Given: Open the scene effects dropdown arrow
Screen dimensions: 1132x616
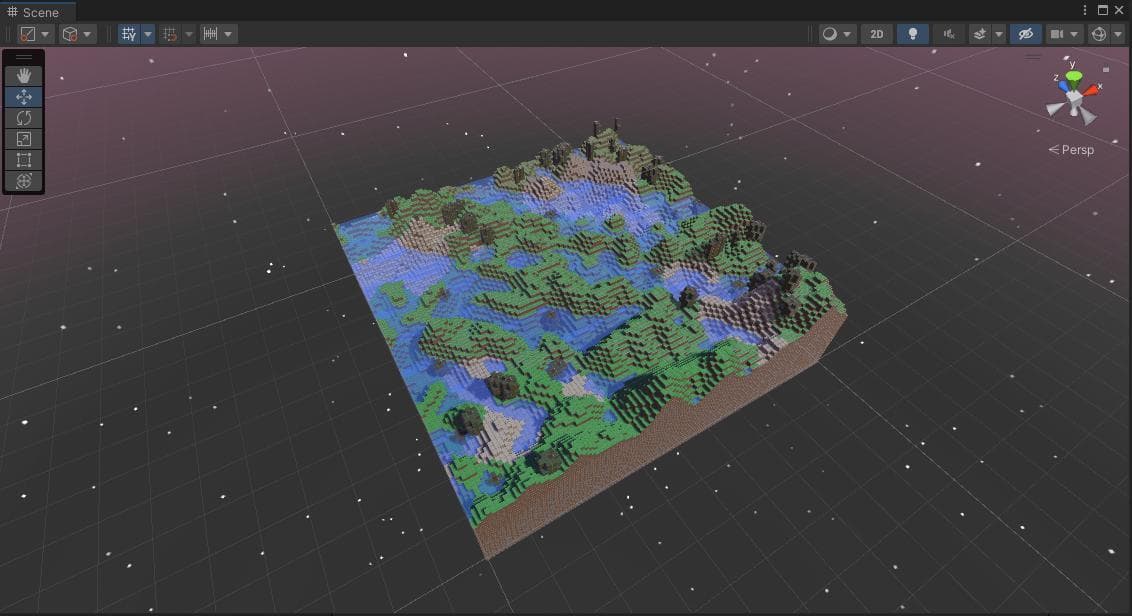Looking at the screenshot, I should point(998,34).
